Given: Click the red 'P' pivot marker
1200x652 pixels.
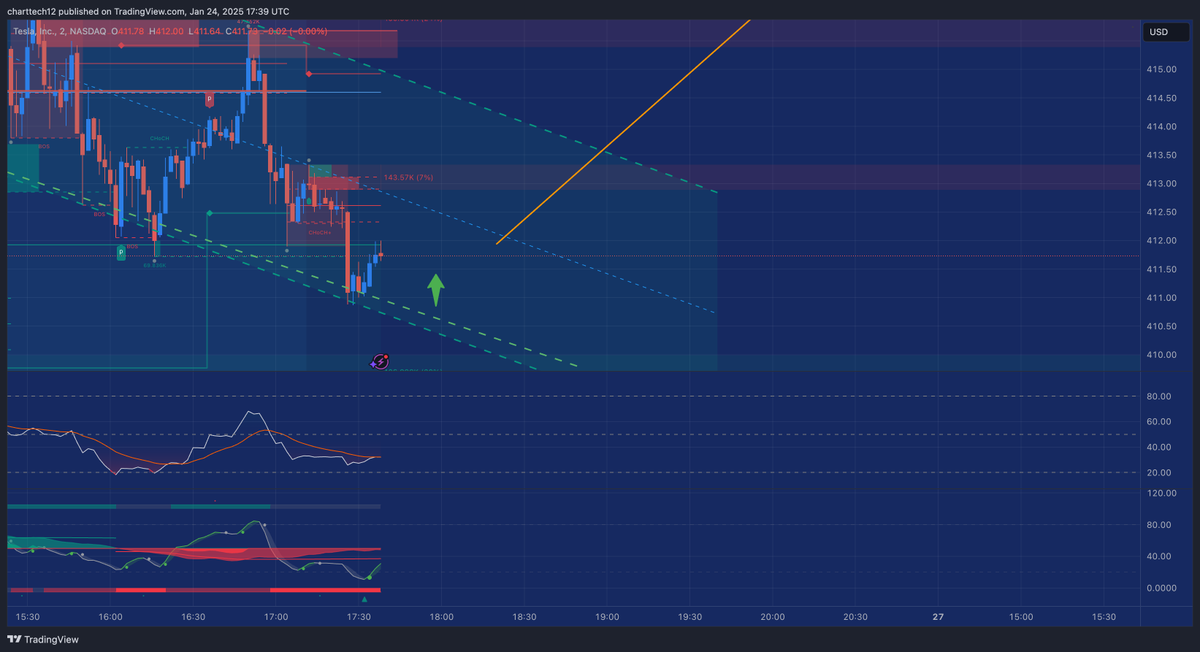Looking at the screenshot, I should tap(209, 100).
